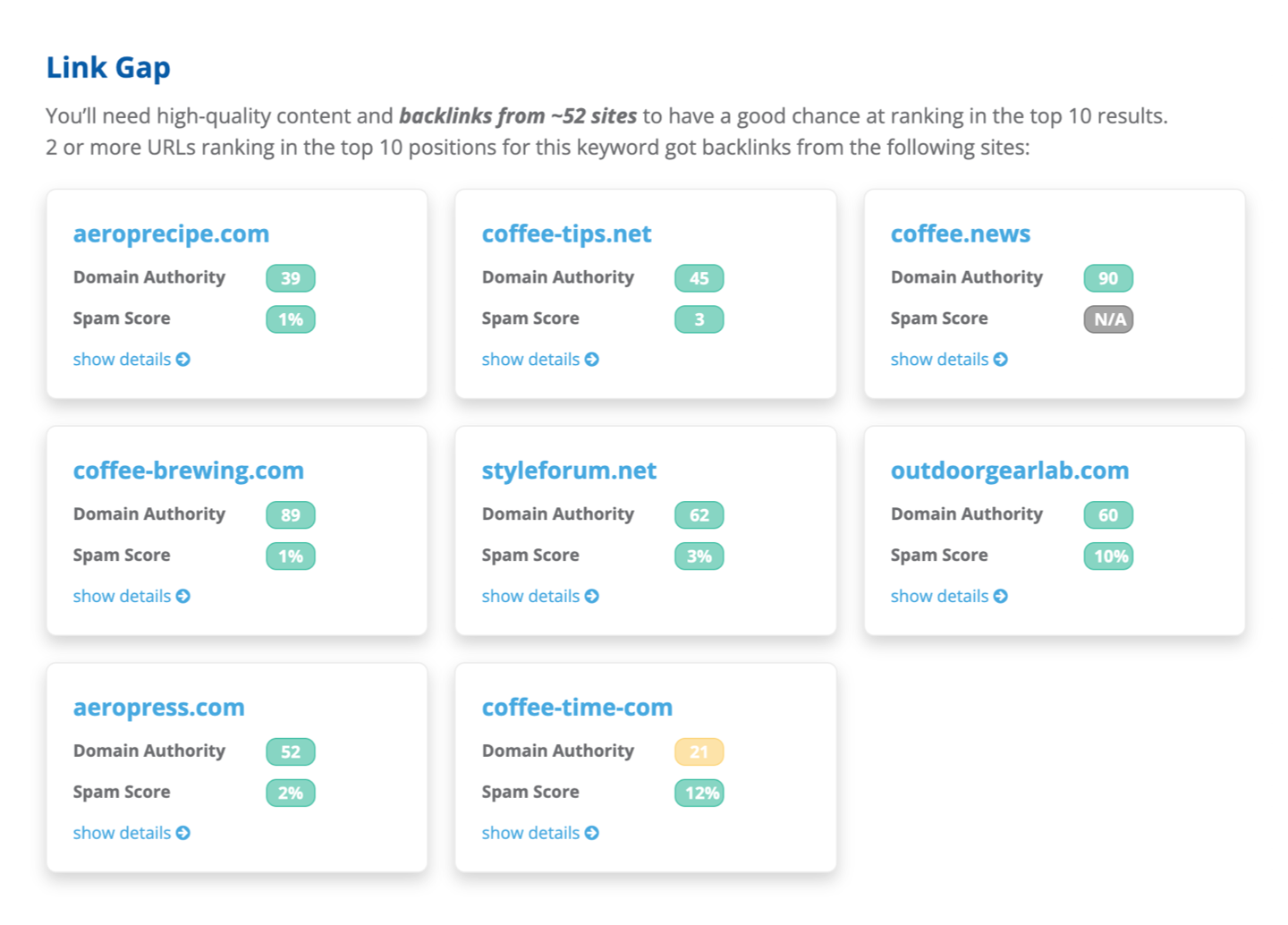Screen dimensions: 1288x925
Task: Click Spam Score label in aeropress.com card
Action: 122,793
